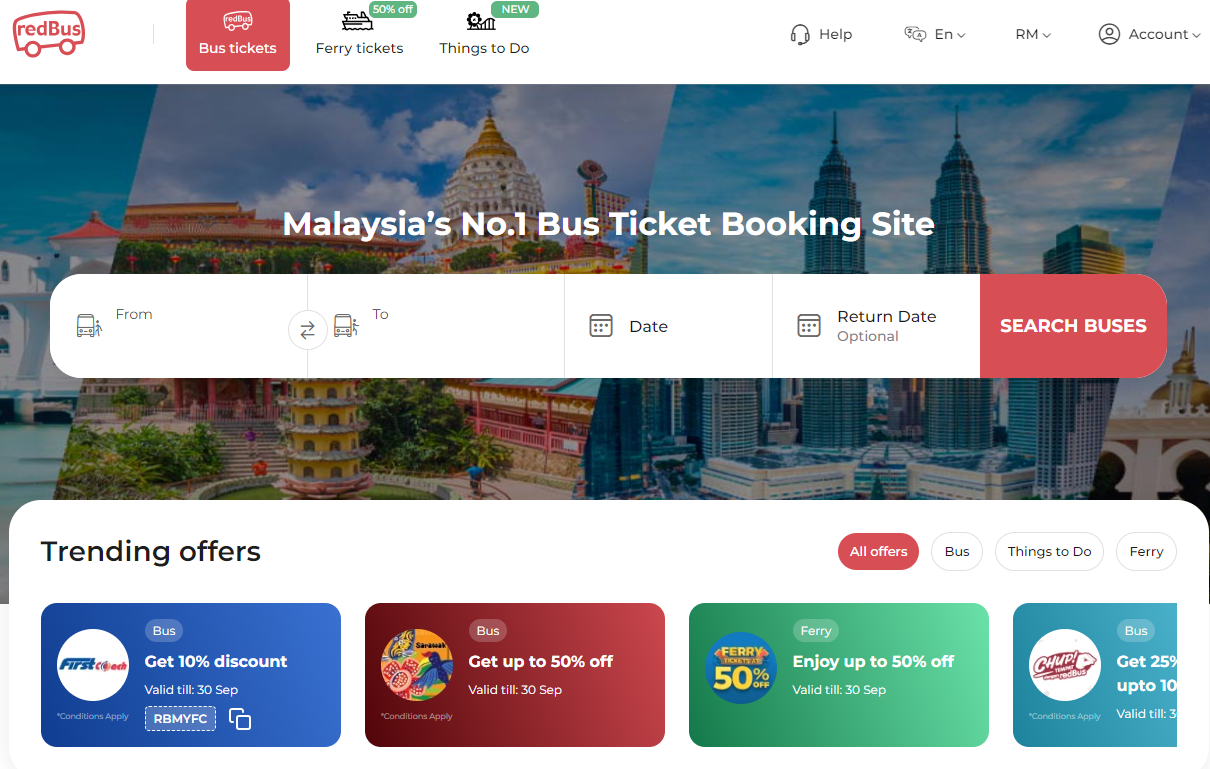The image size is (1210, 769).
Task: Expand the RM currency dropdown
Action: tap(1033, 34)
